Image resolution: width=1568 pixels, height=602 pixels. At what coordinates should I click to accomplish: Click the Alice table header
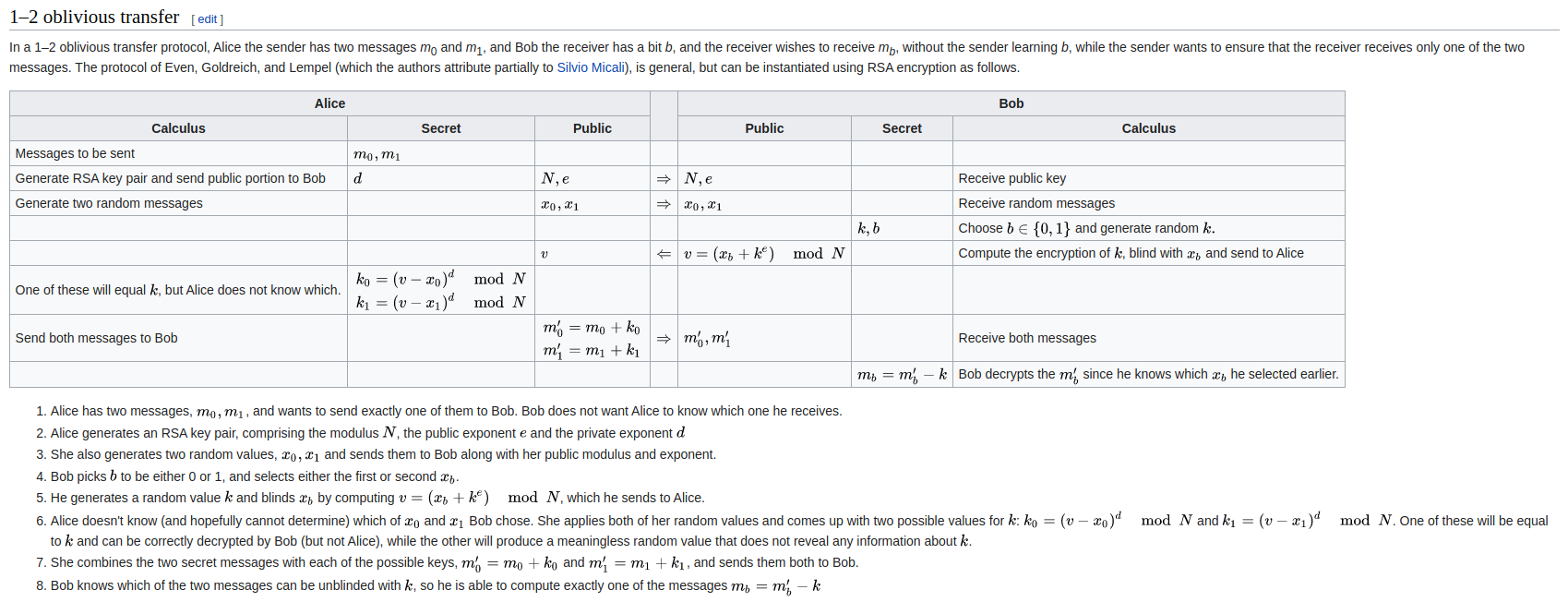coord(329,103)
